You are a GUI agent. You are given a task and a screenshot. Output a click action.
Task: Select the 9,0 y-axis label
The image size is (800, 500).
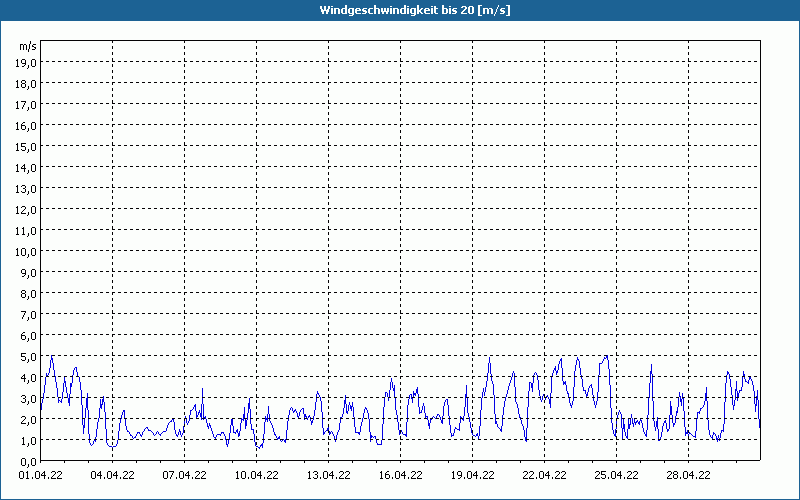click(29, 273)
